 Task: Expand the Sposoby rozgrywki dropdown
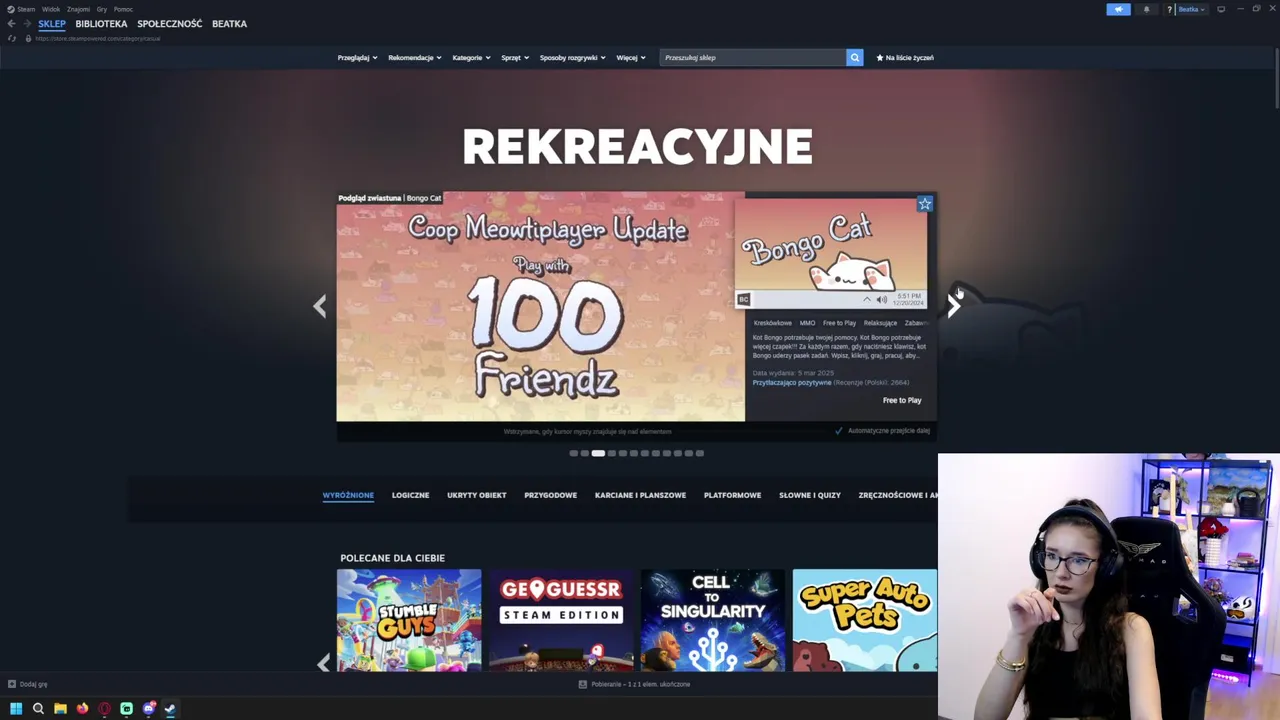pos(573,58)
